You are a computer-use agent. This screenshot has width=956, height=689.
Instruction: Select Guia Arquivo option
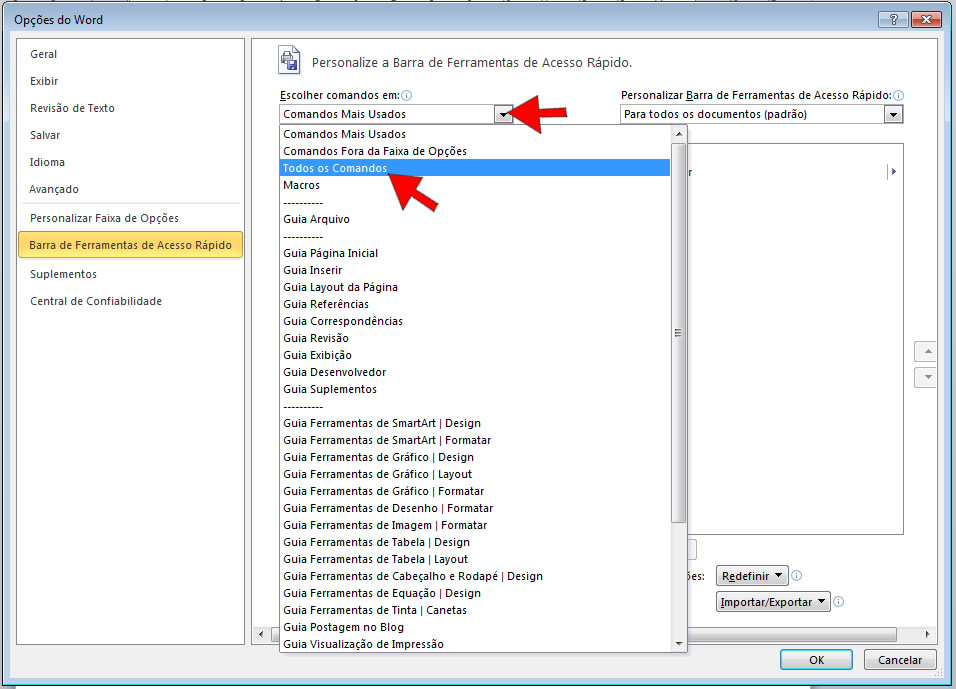475,219
